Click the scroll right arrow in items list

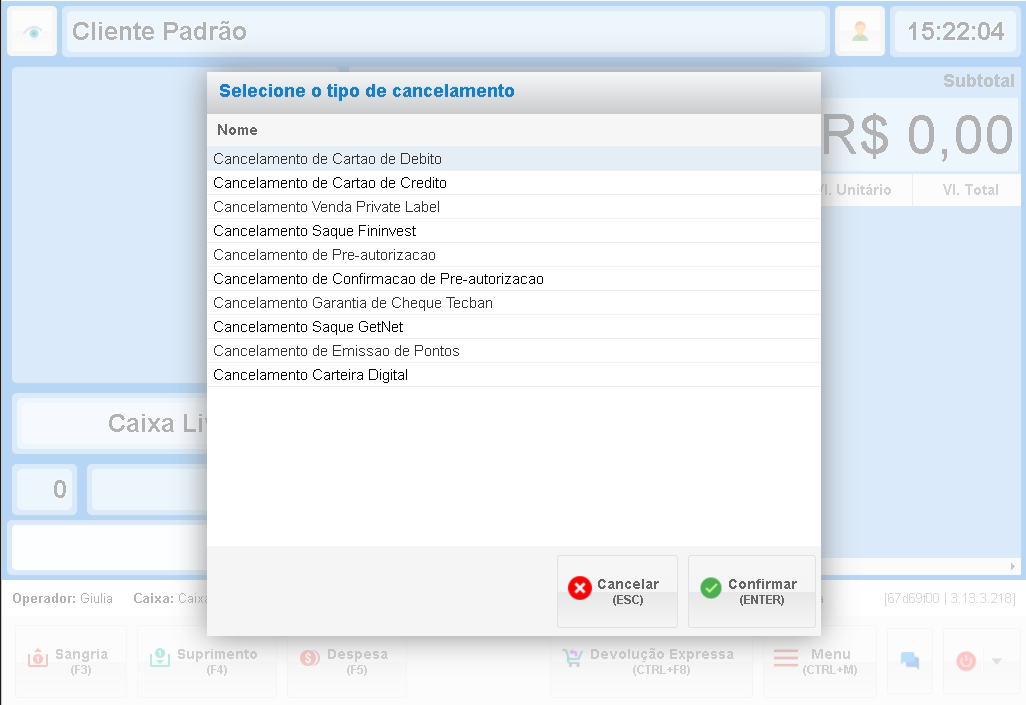point(1012,566)
